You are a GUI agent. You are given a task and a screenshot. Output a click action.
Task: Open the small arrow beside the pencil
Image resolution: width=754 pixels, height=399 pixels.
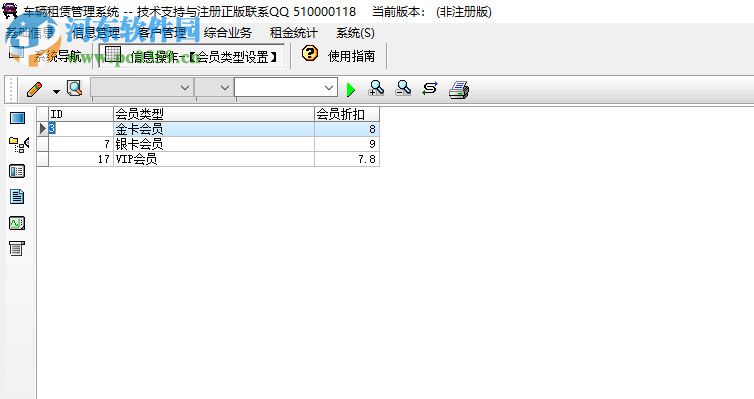pos(56,91)
